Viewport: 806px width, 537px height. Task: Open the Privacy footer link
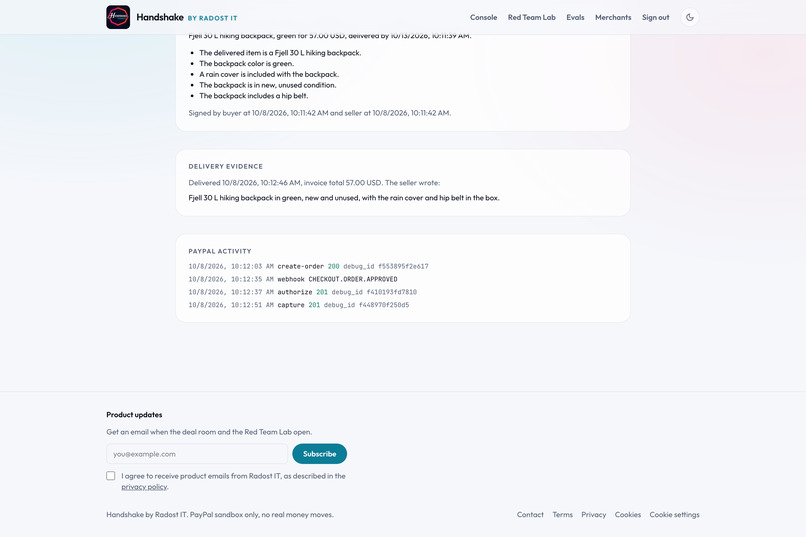point(594,514)
